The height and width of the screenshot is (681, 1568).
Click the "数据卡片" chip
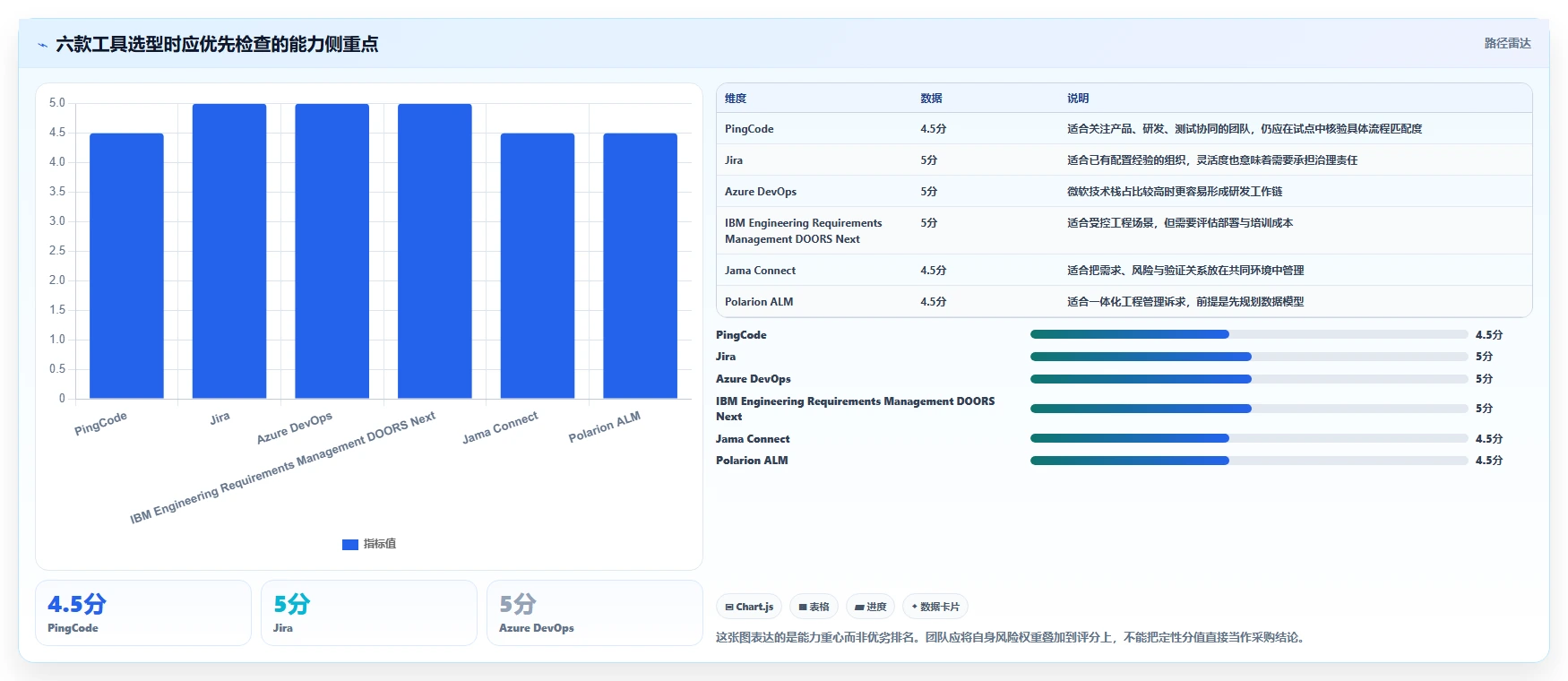pyautogui.click(x=935, y=607)
